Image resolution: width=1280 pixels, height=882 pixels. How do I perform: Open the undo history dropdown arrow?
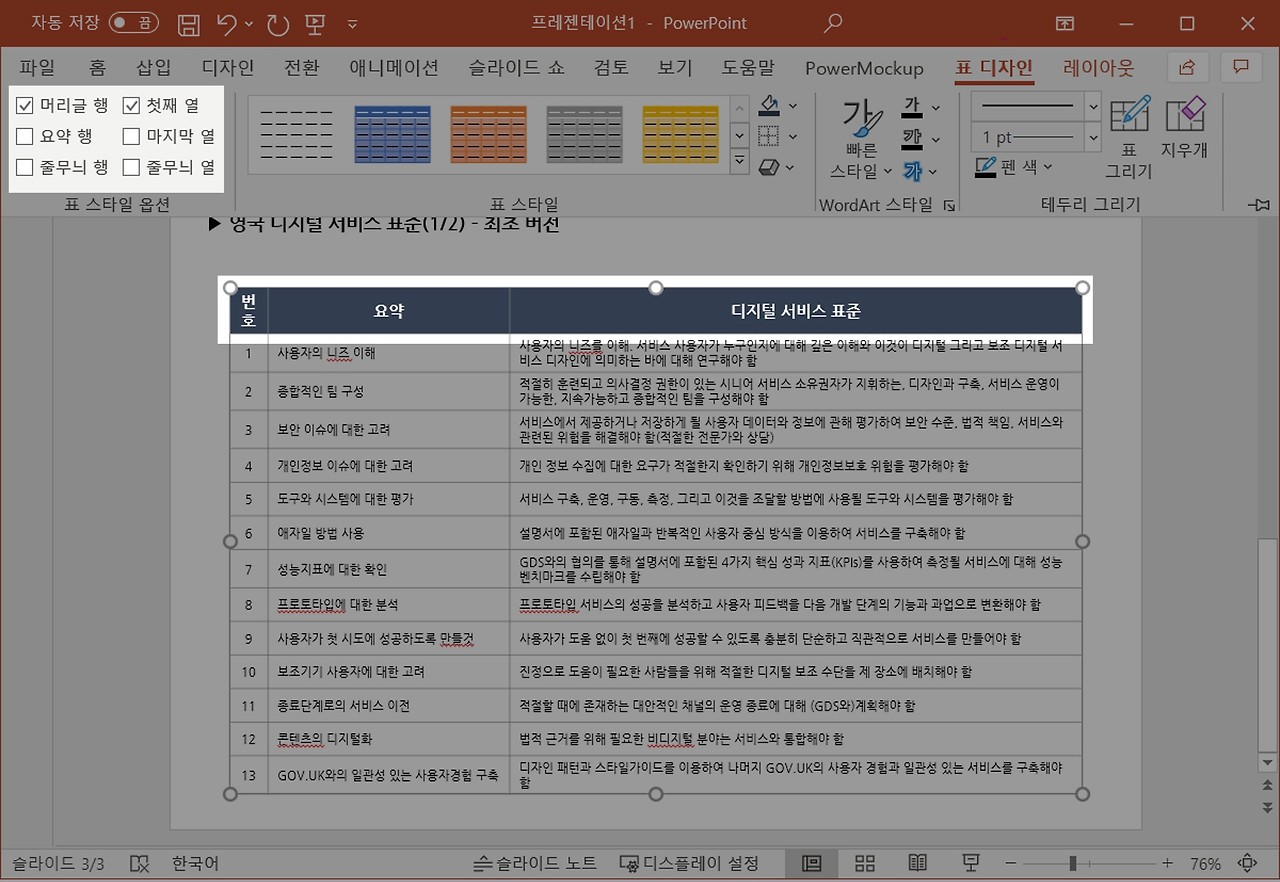(x=249, y=23)
